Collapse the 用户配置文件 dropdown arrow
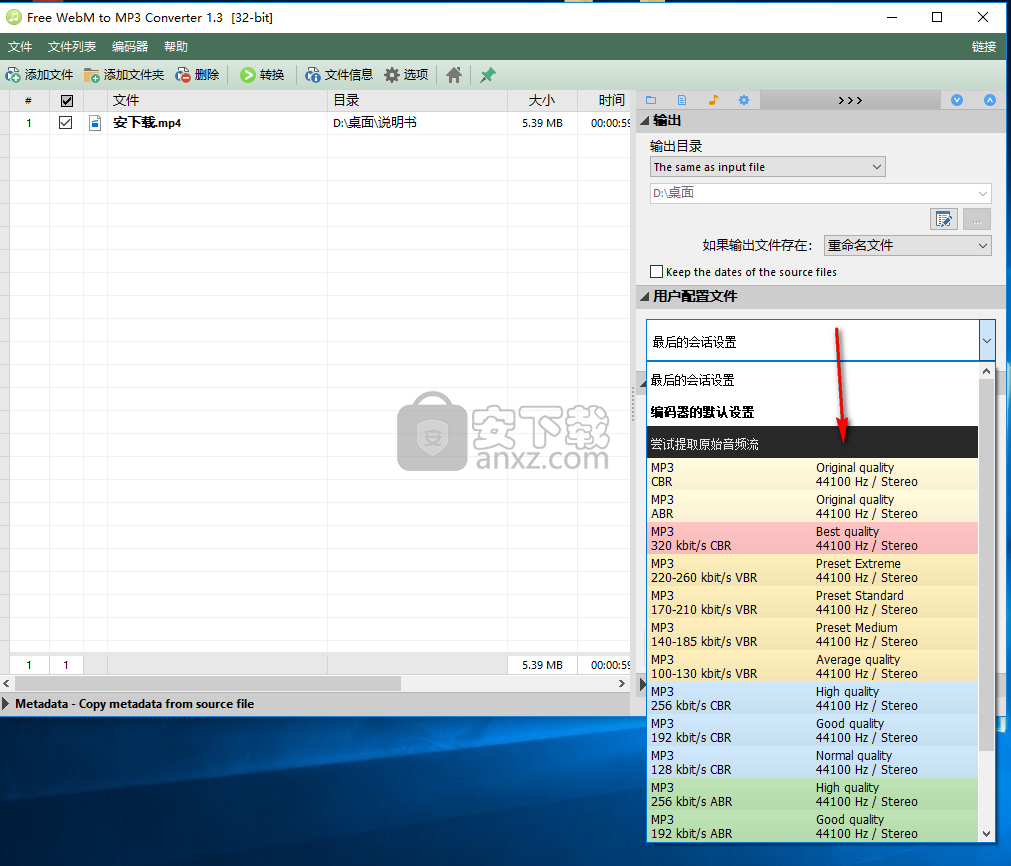The height and width of the screenshot is (866, 1011). pyautogui.click(x=987, y=340)
